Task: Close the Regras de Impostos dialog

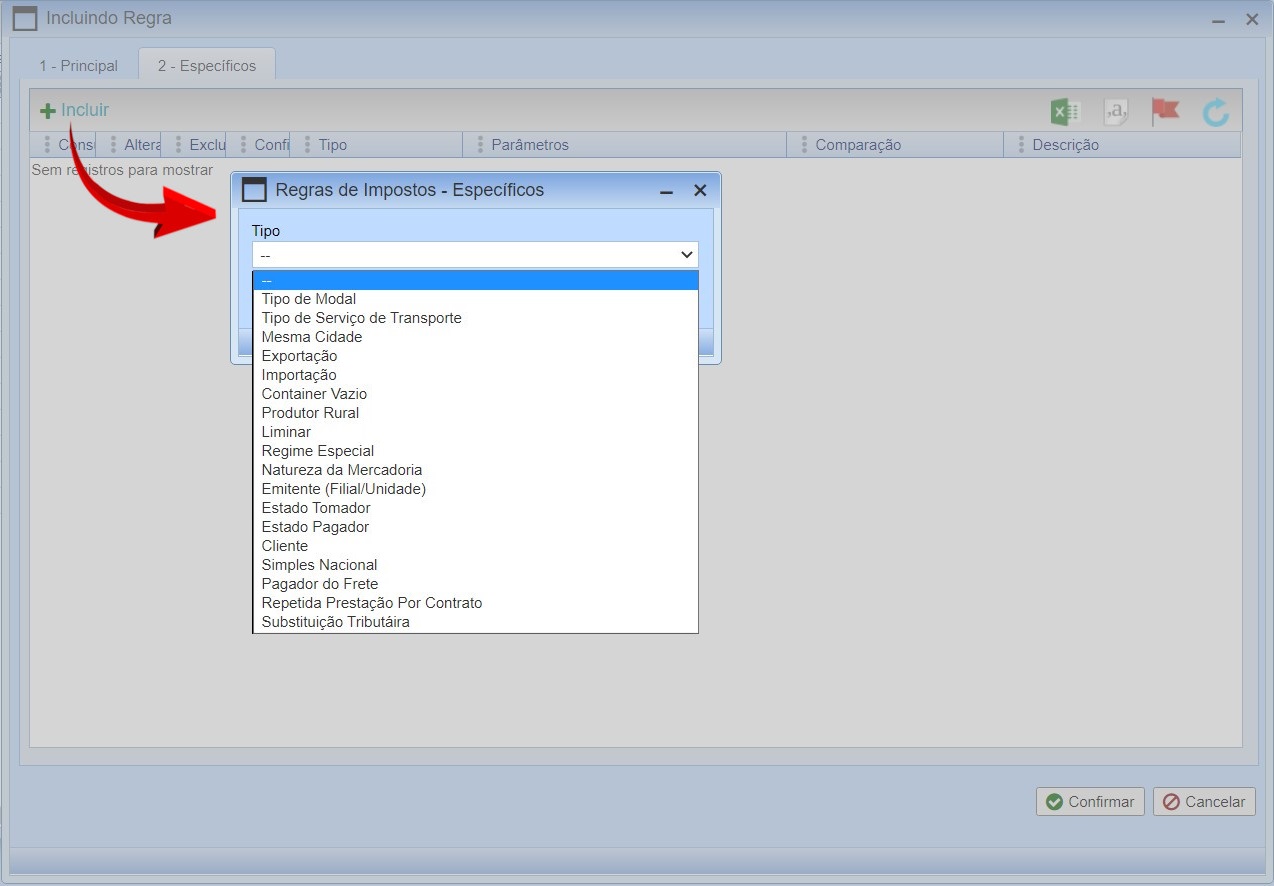Action: click(700, 190)
